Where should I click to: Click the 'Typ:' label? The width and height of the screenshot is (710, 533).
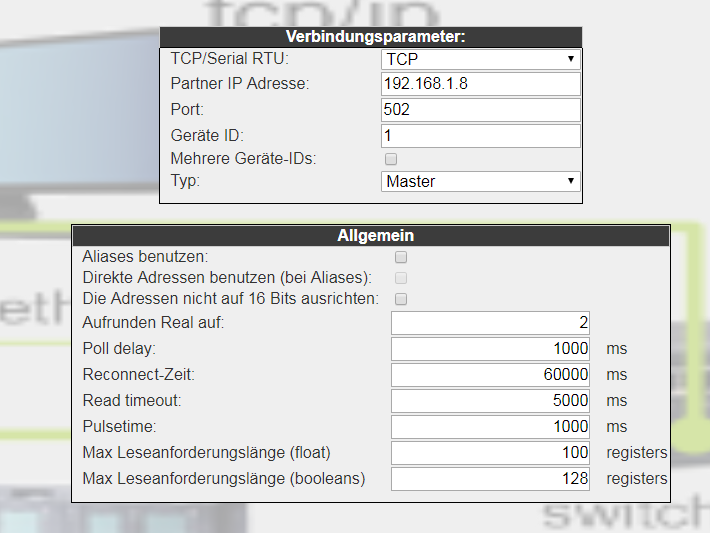point(185,181)
